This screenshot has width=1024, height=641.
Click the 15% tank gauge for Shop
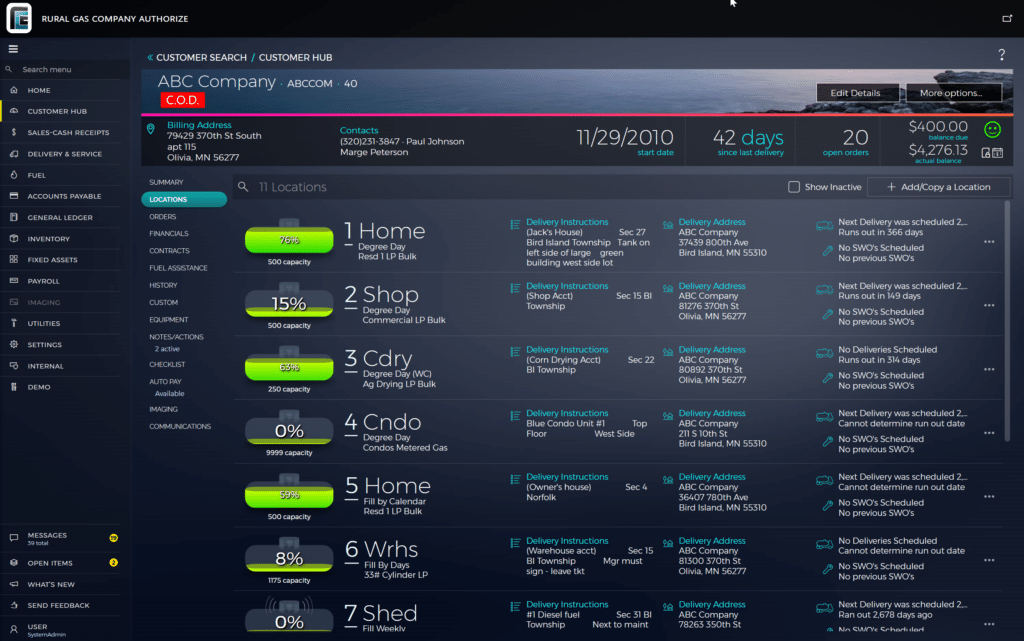coord(289,304)
